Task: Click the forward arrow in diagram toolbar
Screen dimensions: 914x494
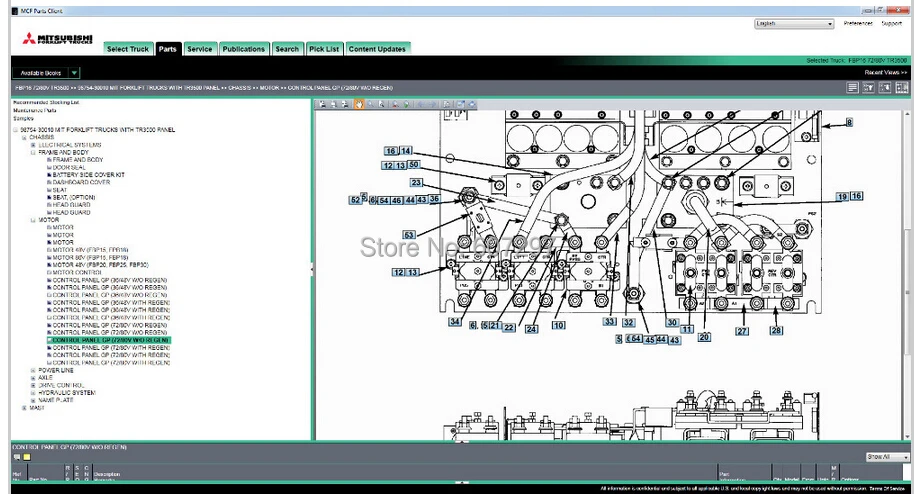Action: tap(433, 104)
